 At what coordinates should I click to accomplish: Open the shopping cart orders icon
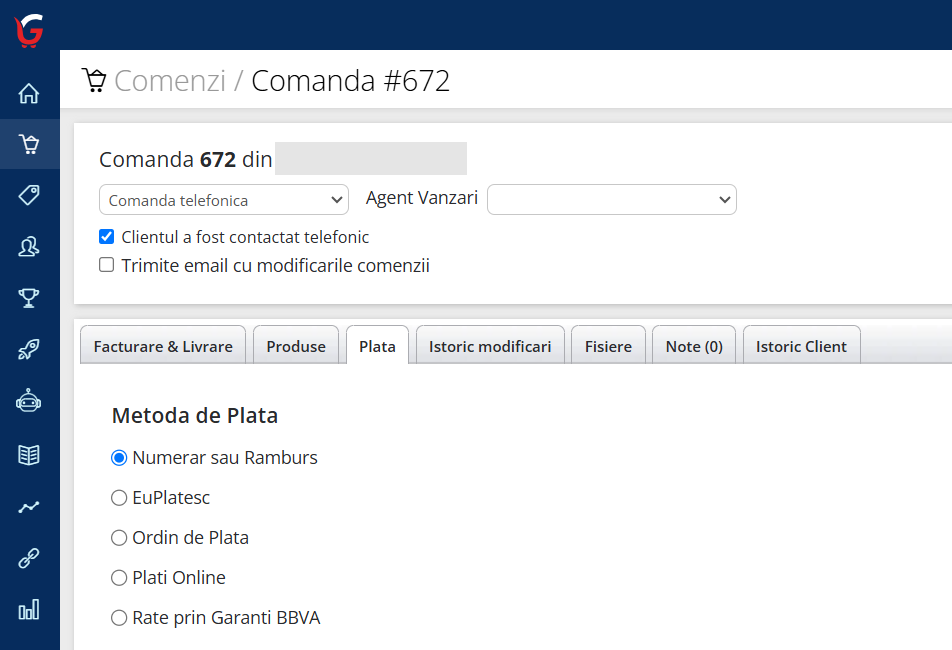point(29,144)
